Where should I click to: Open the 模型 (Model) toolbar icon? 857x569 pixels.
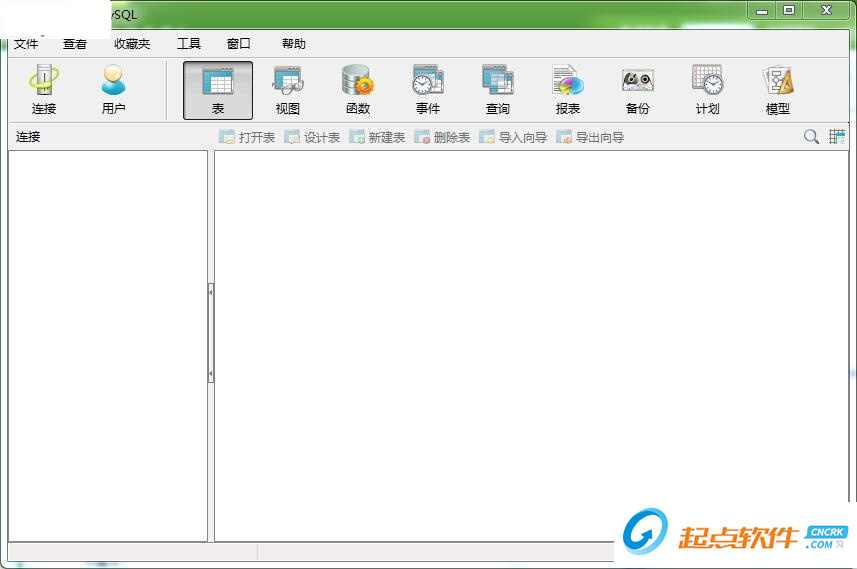point(777,90)
